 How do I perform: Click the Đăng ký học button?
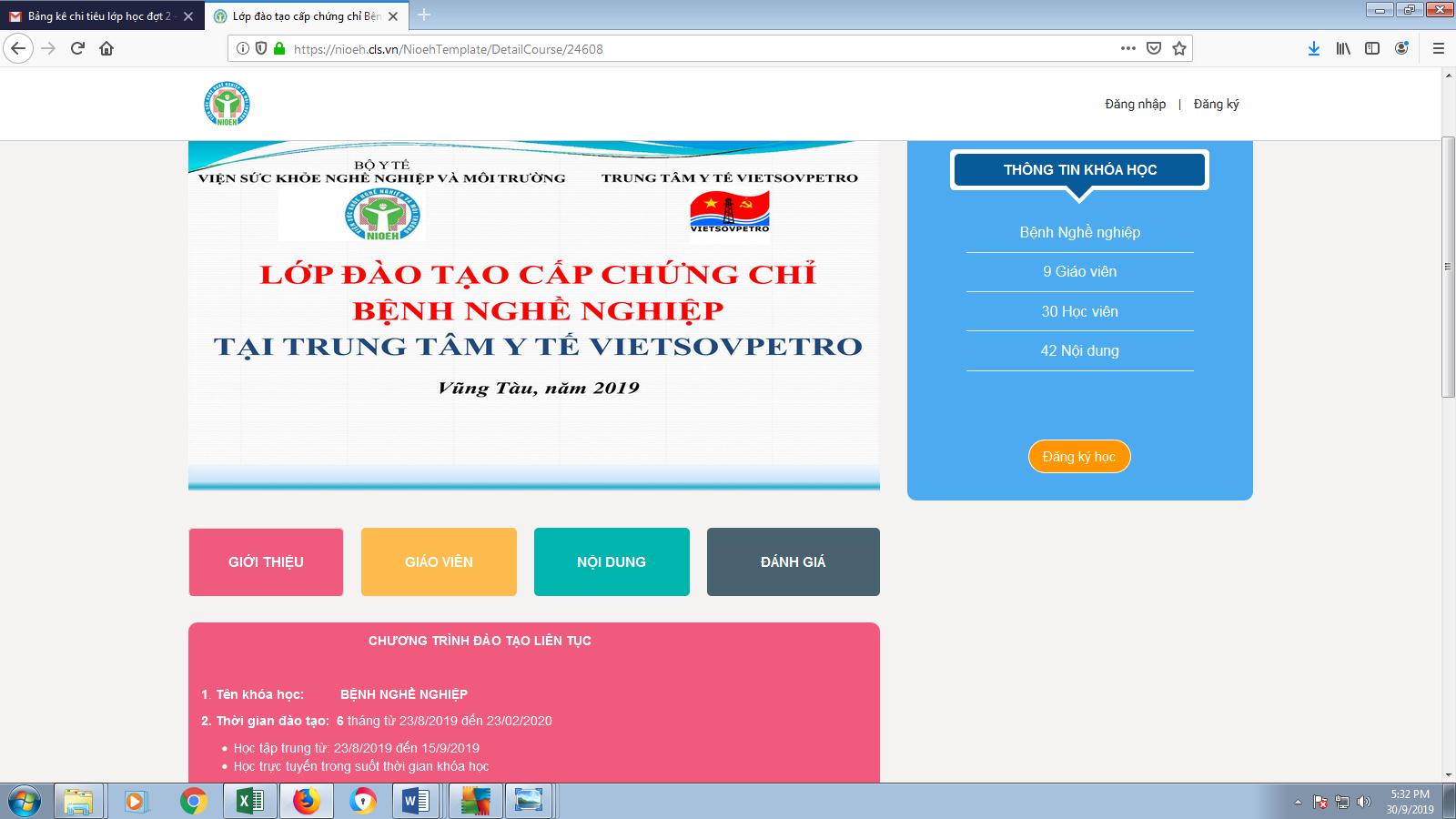click(x=1079, y=457)
